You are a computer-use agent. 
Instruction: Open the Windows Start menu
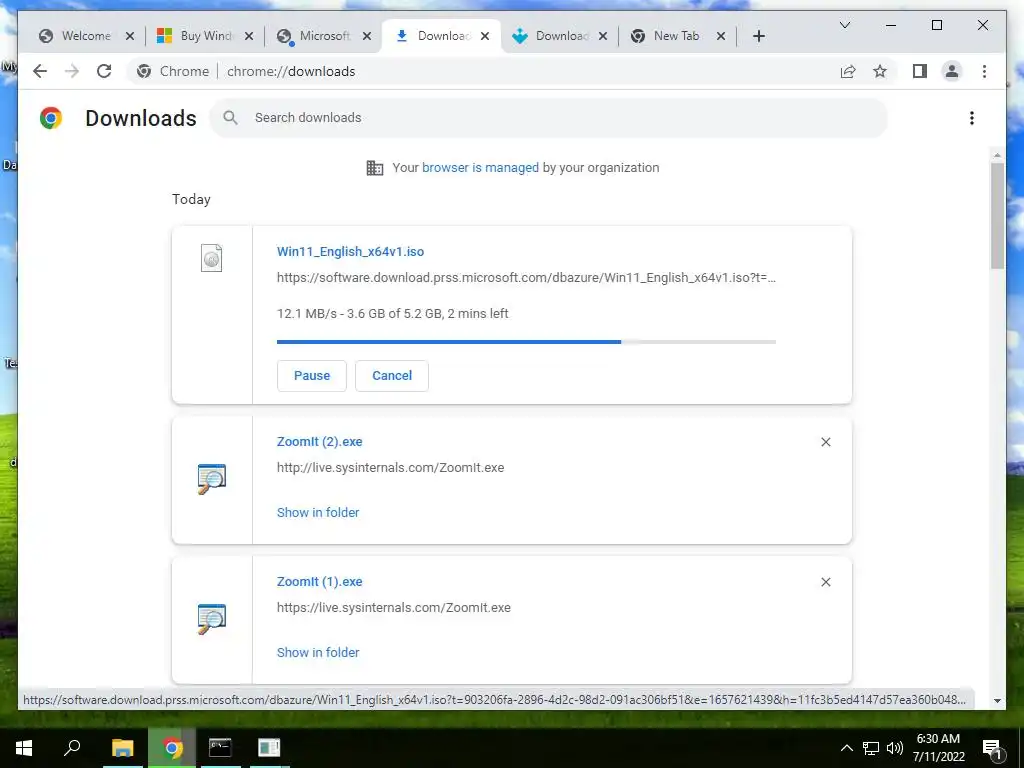tap(24, 748)
